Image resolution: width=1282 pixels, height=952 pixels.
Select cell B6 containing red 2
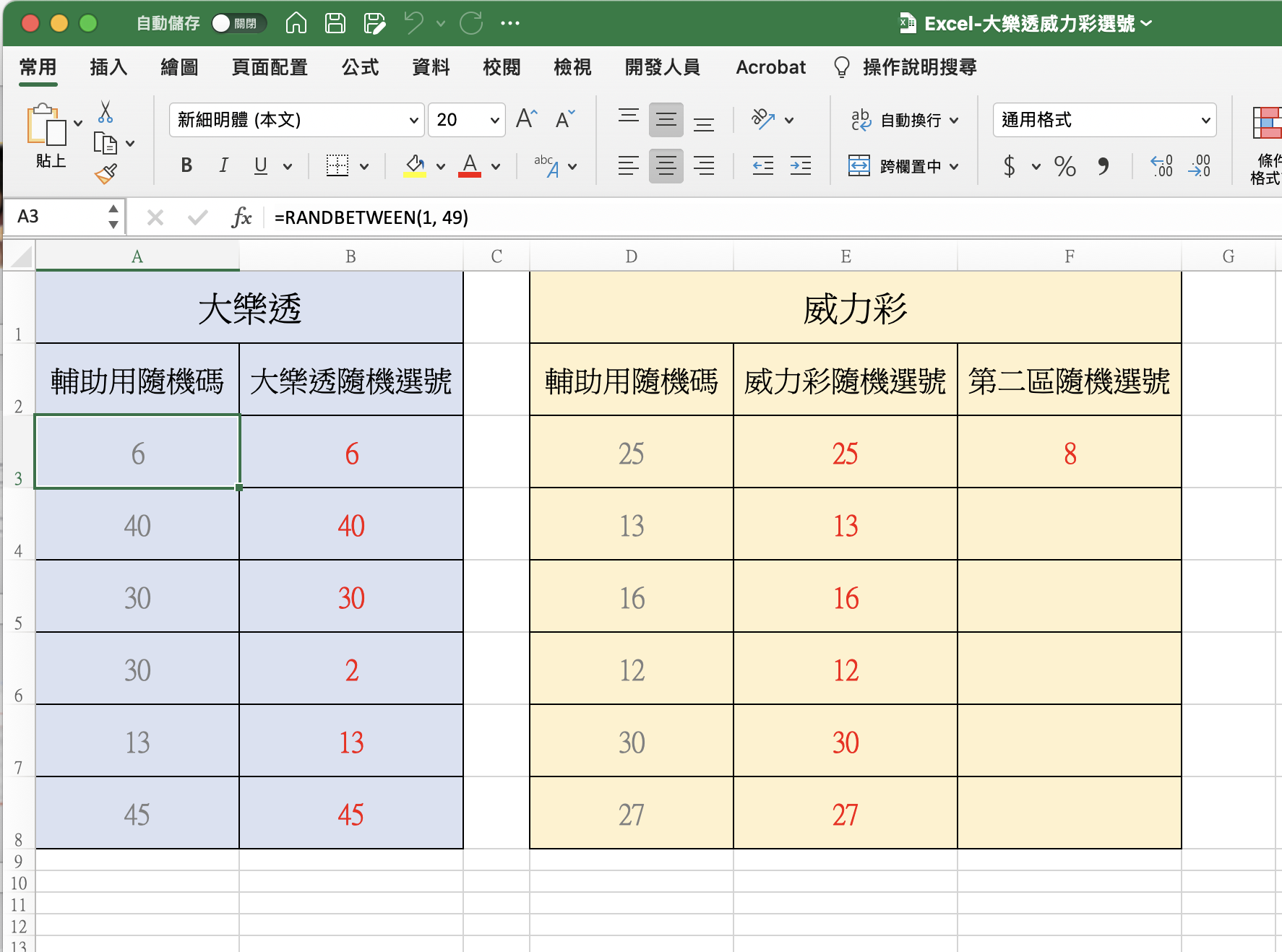[351, 669]
